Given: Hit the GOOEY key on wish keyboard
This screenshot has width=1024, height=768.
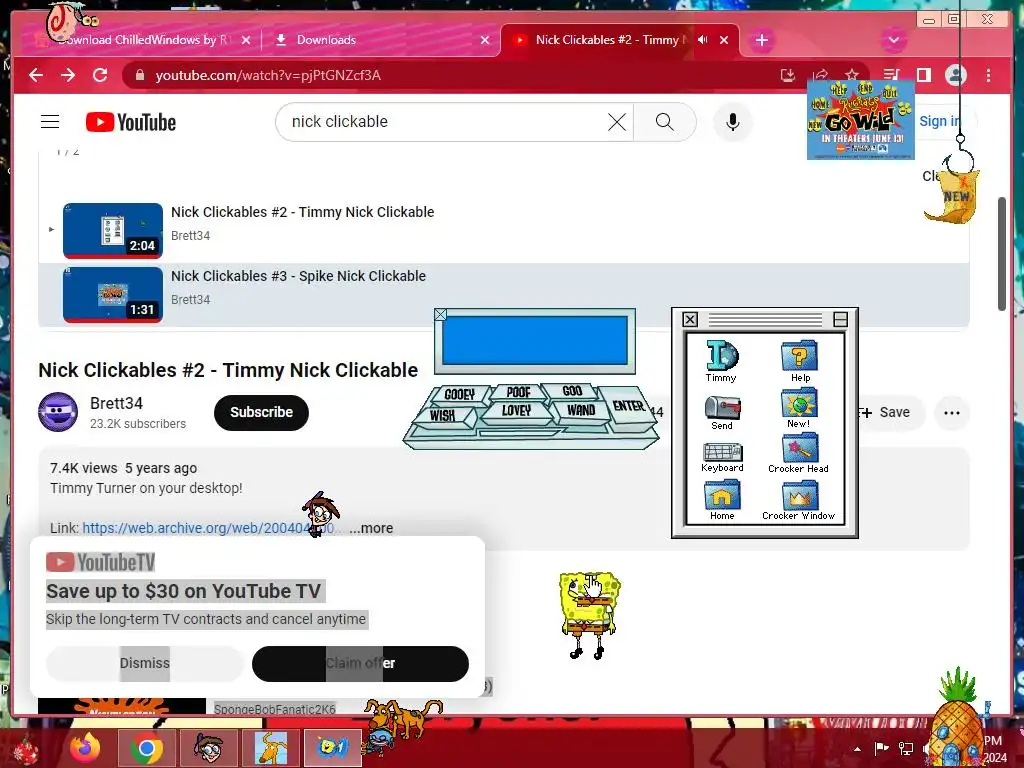Looking at the screenshot, I should click(x=459, y=394).
